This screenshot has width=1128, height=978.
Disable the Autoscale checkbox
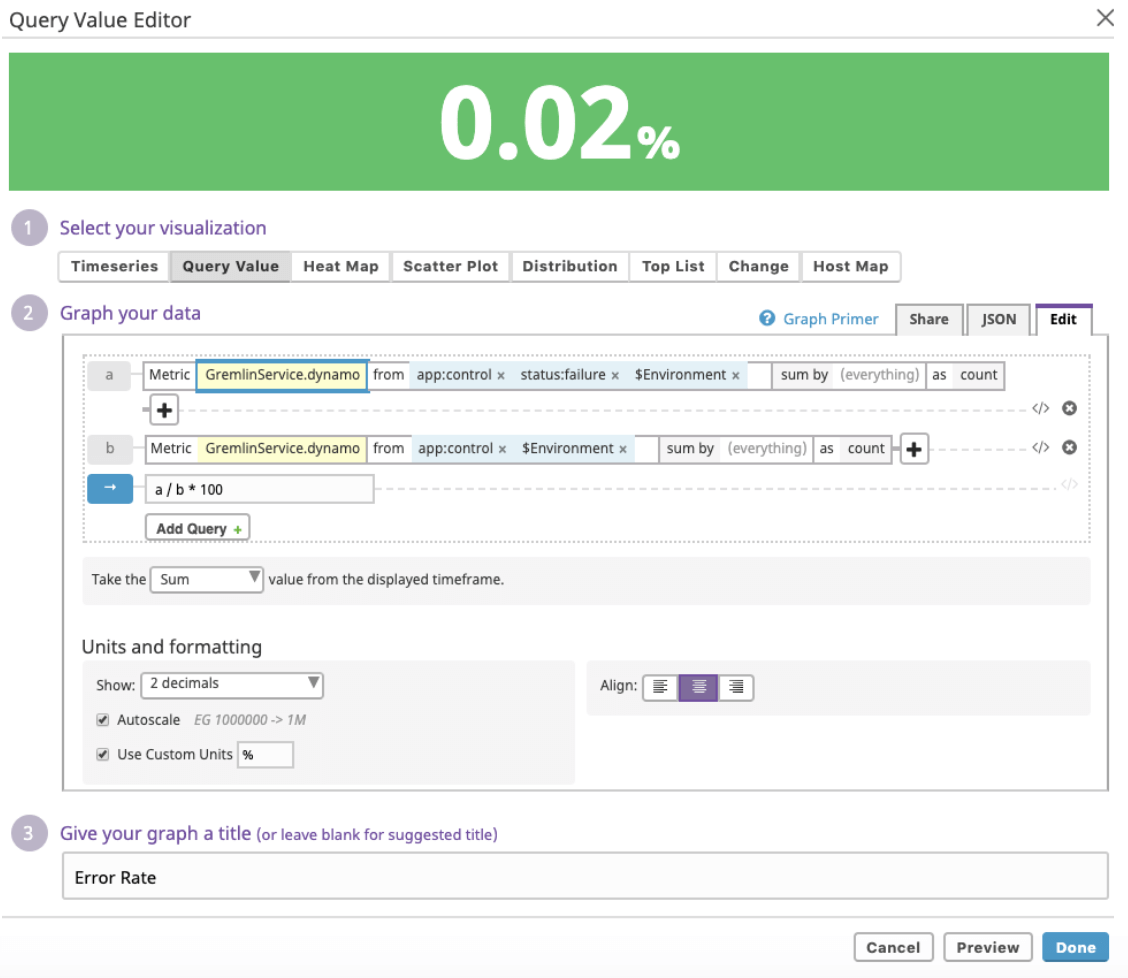point(102,719)
